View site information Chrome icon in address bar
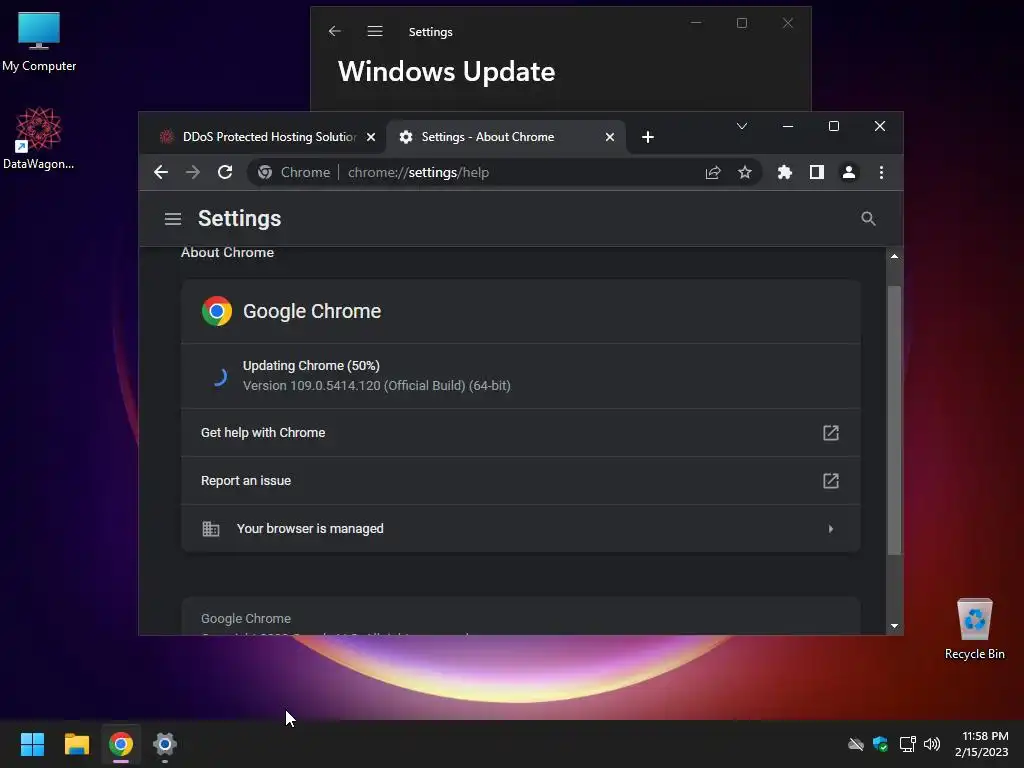Screen dimensions: 1024x768 (x=264, y=172)
